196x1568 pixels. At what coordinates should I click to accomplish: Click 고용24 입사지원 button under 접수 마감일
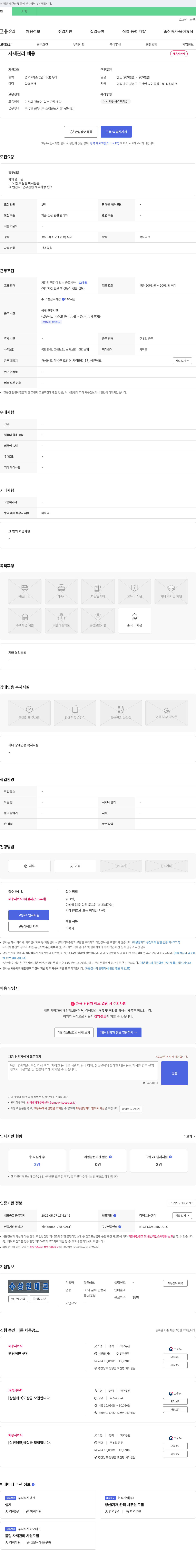coord(29,915)
